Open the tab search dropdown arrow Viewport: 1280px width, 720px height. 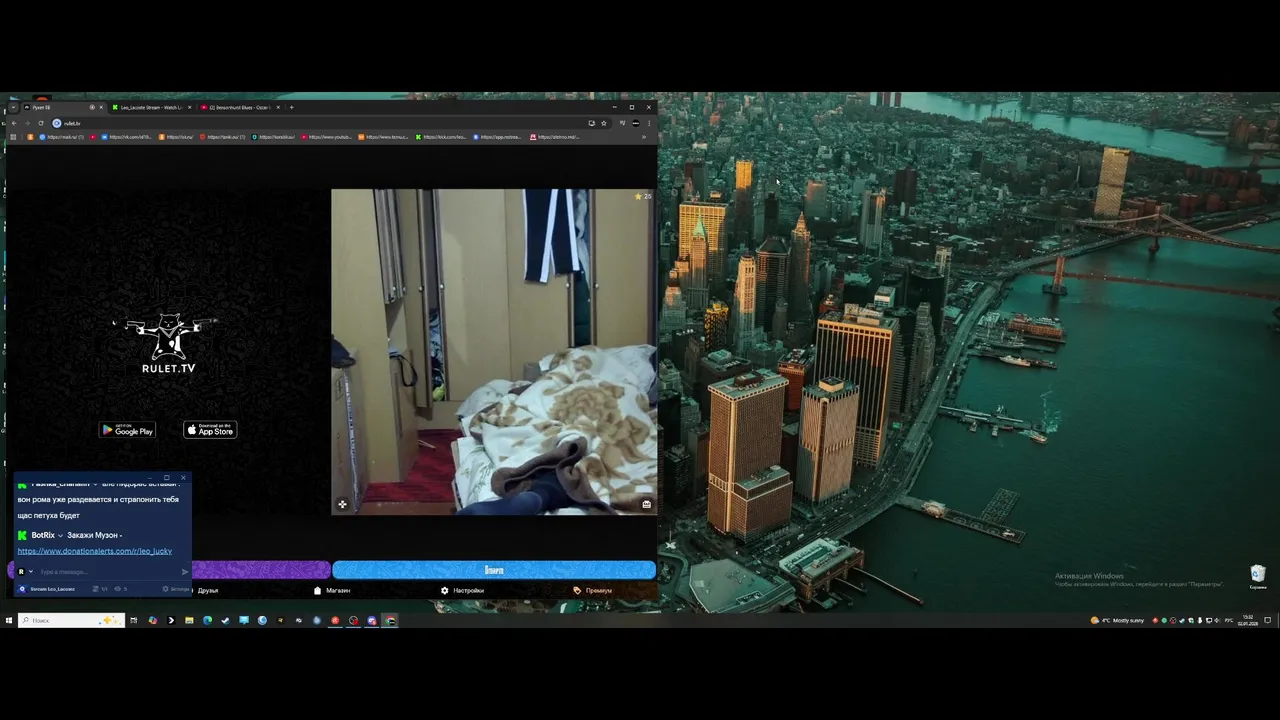(13, 107)
